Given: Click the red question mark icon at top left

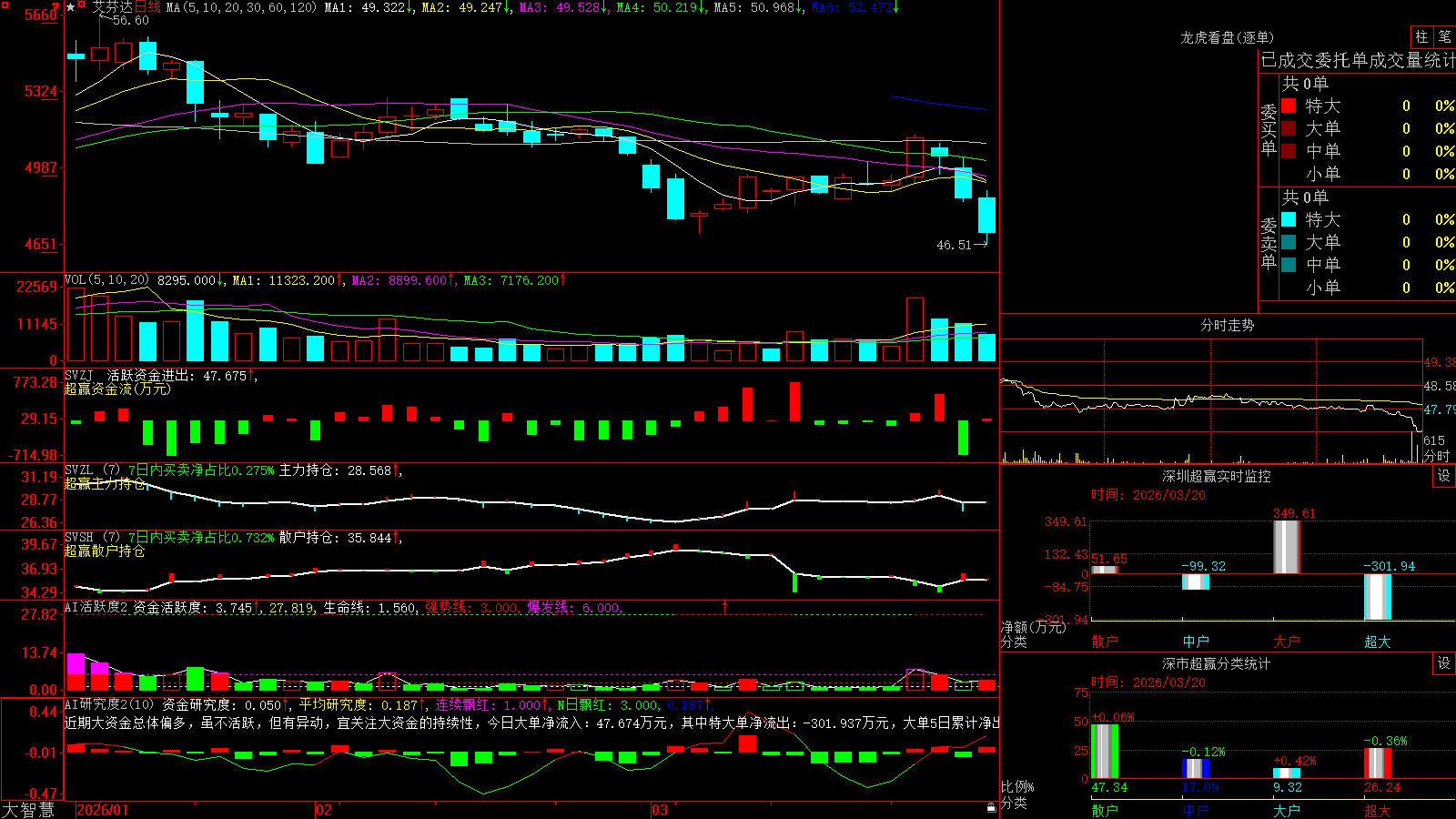Looking at the screenshot, I should click(56, 7).
